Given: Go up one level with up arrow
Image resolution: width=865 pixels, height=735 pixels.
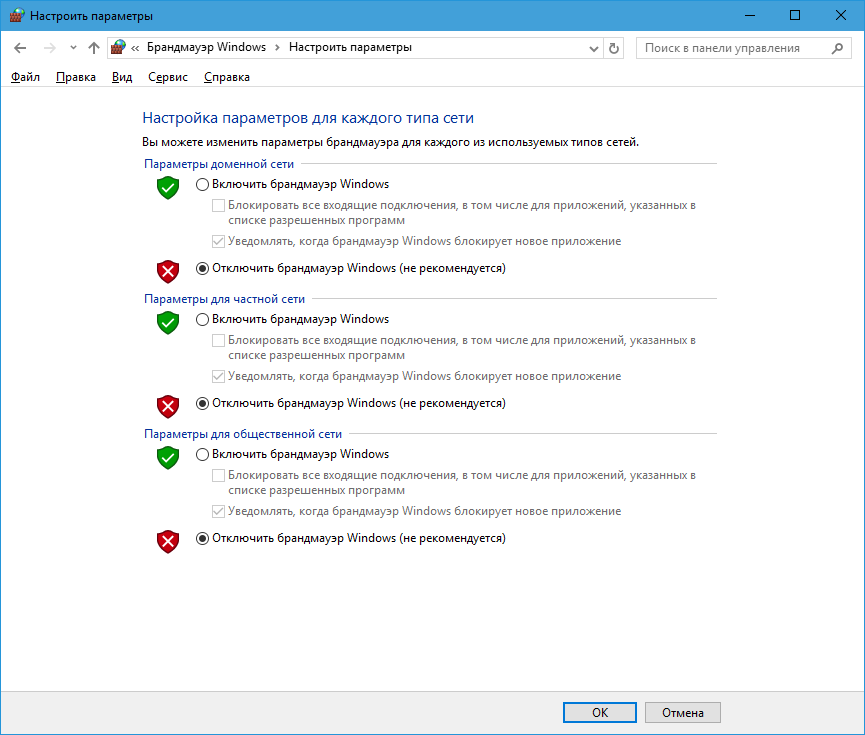Looking at the screenshot, I should (x=94, y=48).
